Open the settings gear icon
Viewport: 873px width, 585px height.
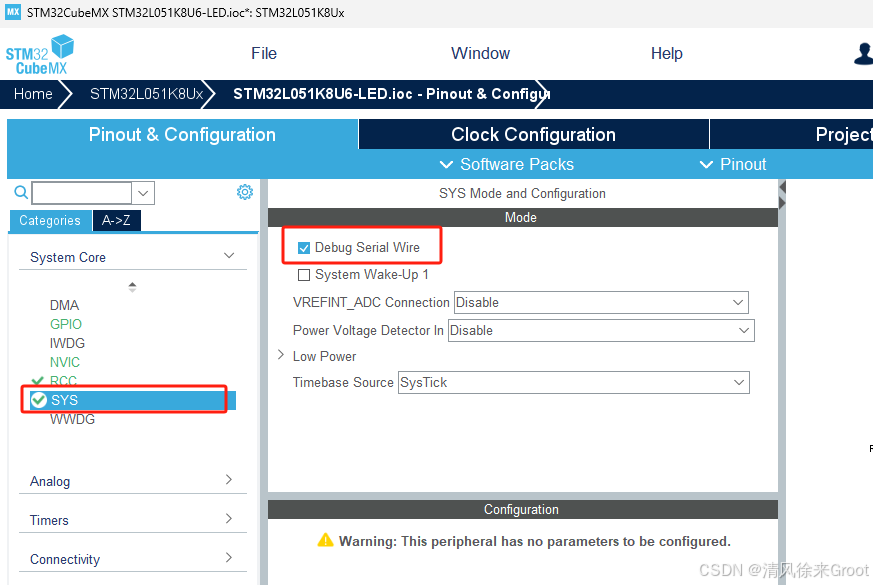245,192
